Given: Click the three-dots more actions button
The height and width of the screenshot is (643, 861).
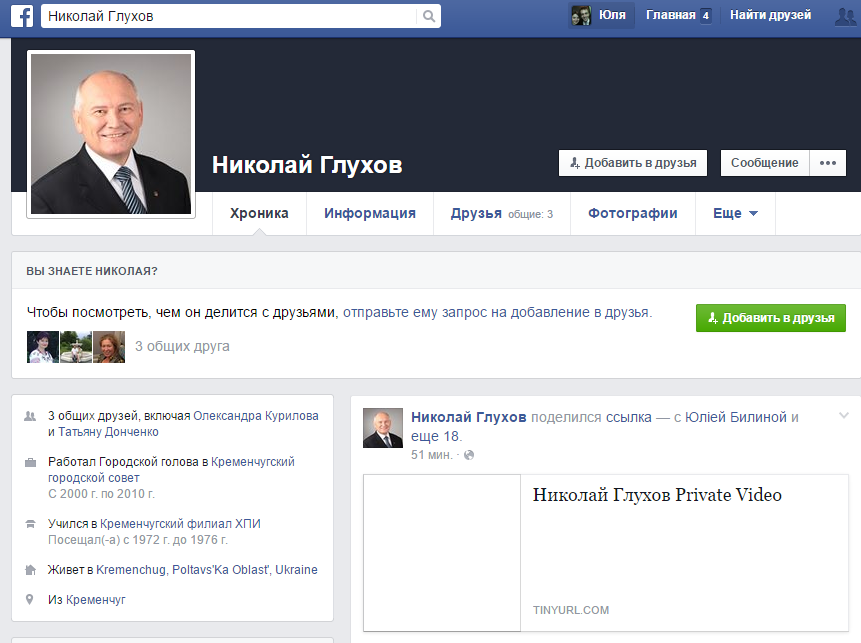Looking at the screenshot, I should click(x=827, y=163).
